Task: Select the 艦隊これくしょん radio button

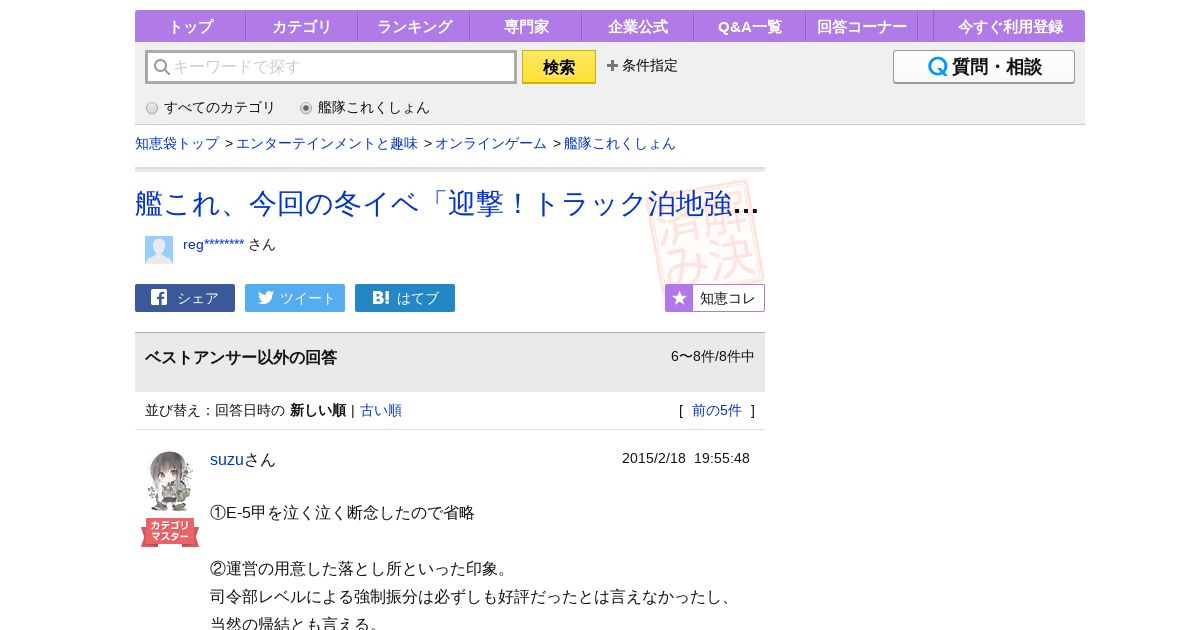Action: (x=306, y=108)
